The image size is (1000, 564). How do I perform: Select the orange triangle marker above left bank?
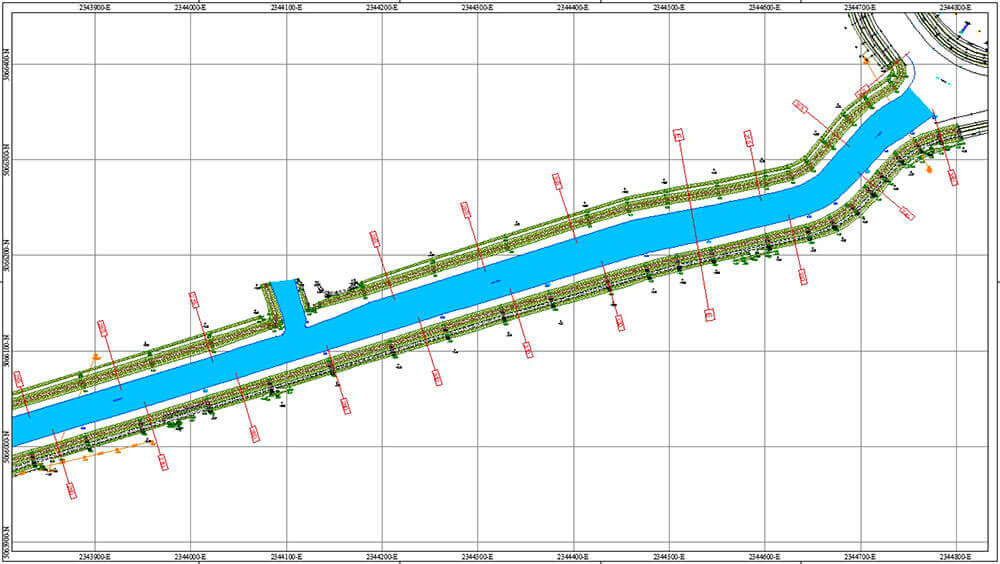(96, 356)
